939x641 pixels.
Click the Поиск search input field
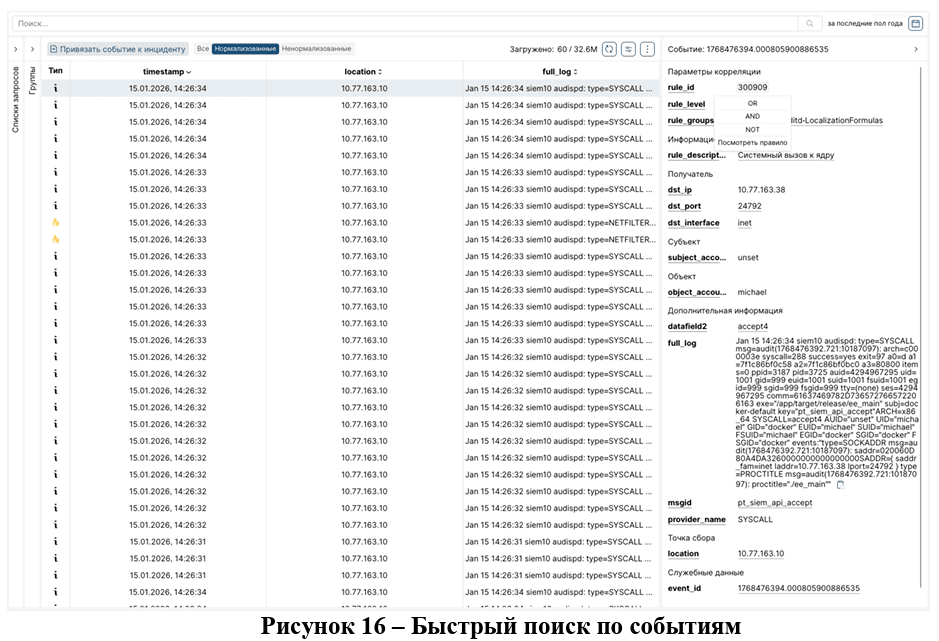tap(400, 23)
